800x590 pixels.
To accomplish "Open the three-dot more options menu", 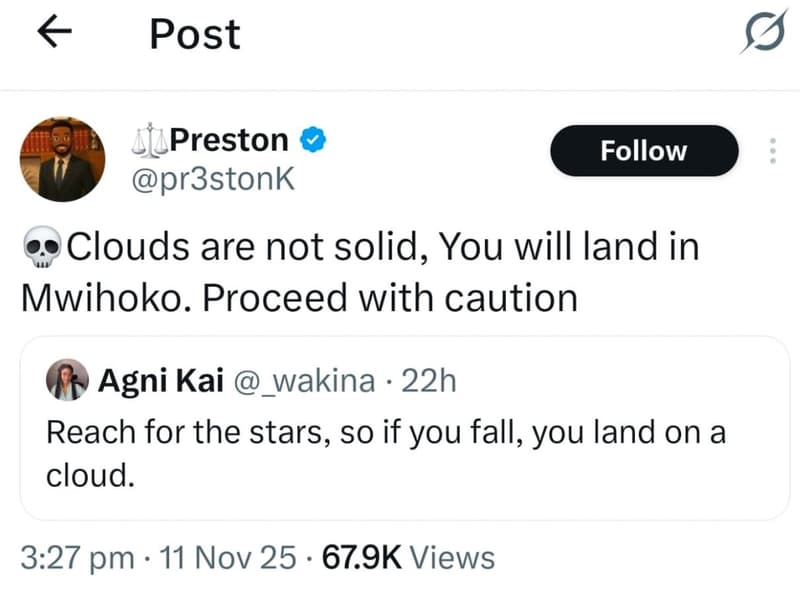I will (773, 150).
